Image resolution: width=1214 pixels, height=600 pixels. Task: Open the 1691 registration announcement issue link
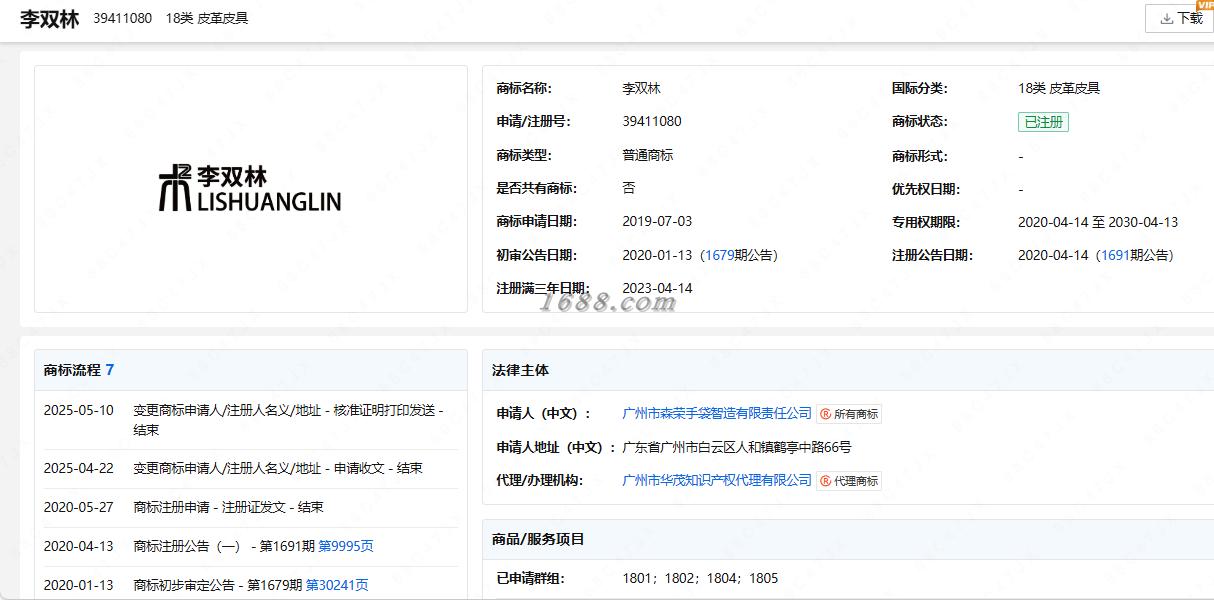click(x=1115, y=255)
